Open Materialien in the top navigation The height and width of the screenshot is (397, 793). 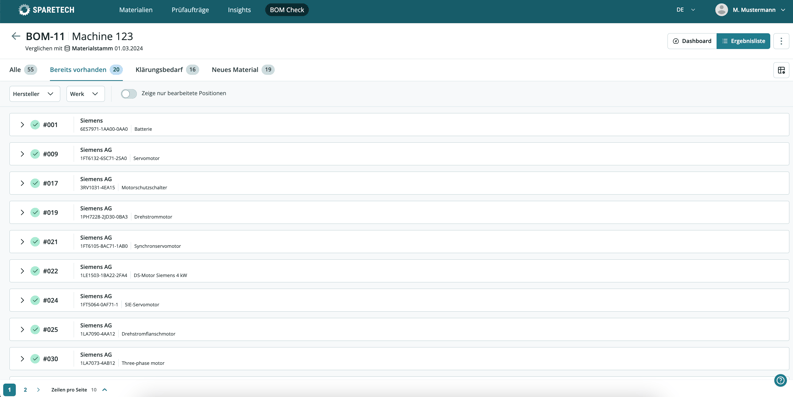(x=136, y=10)
